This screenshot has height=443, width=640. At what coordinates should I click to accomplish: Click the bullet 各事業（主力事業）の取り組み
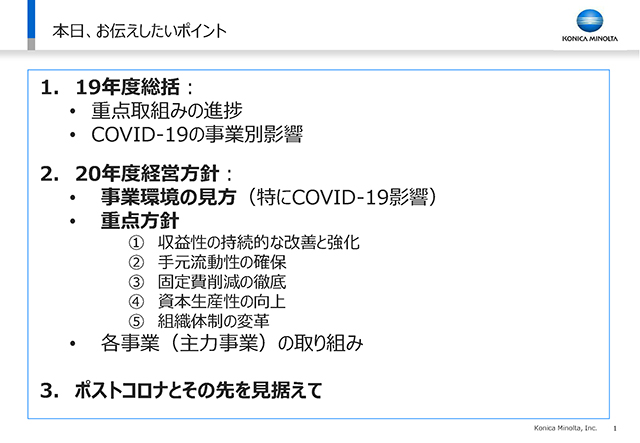tap(232, 343)
